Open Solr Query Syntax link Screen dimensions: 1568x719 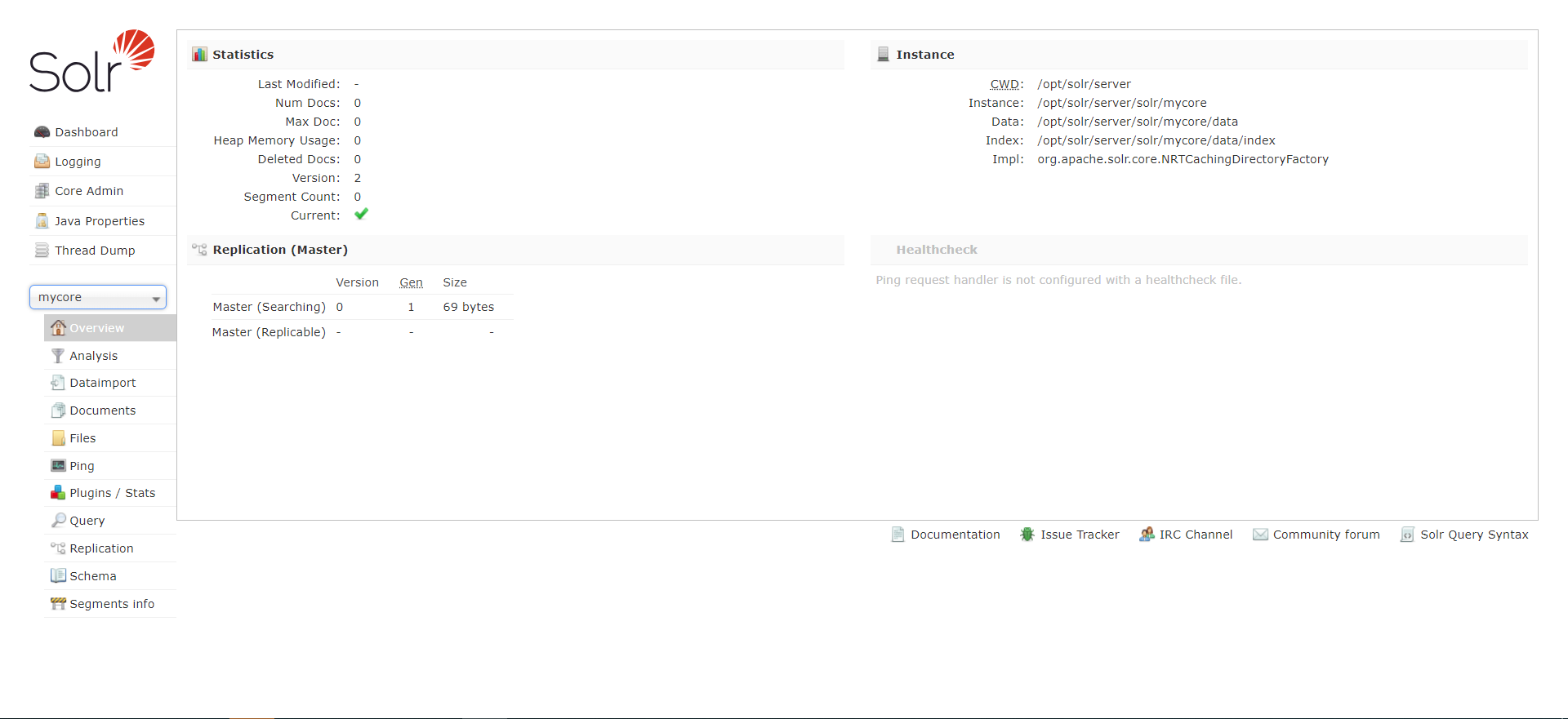1474,535
